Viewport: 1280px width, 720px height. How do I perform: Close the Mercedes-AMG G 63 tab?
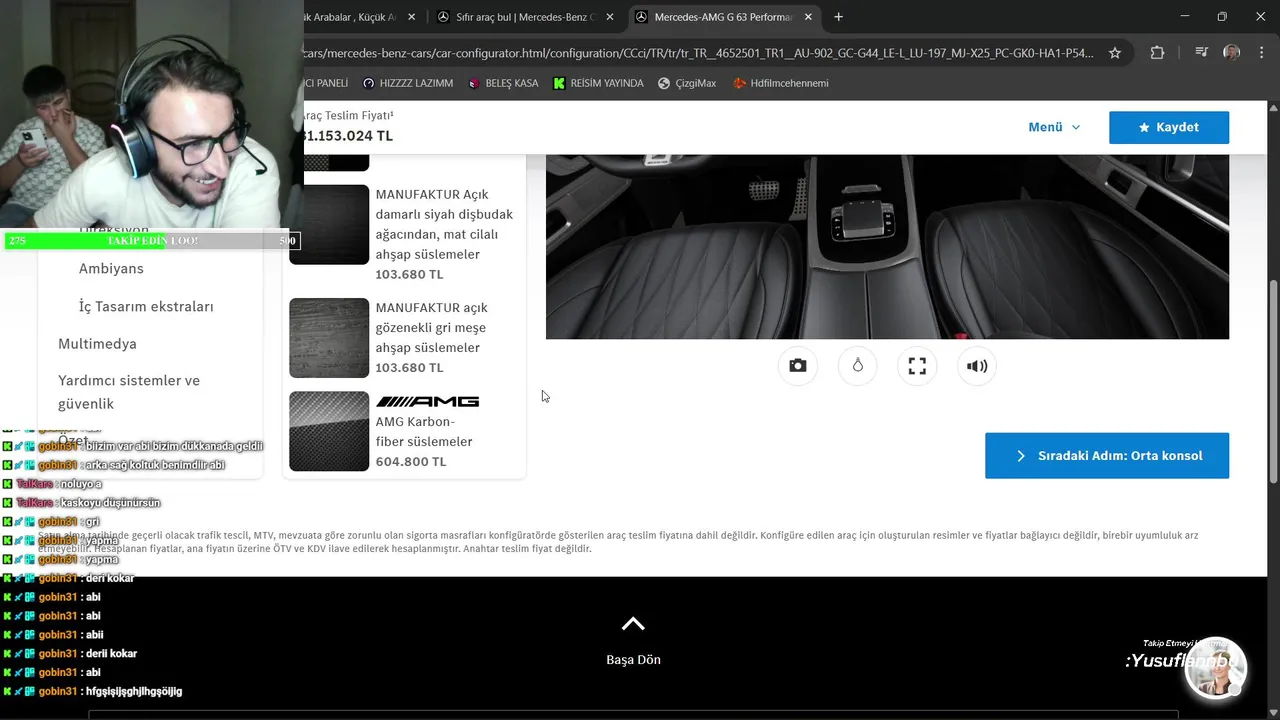[808, 17]
